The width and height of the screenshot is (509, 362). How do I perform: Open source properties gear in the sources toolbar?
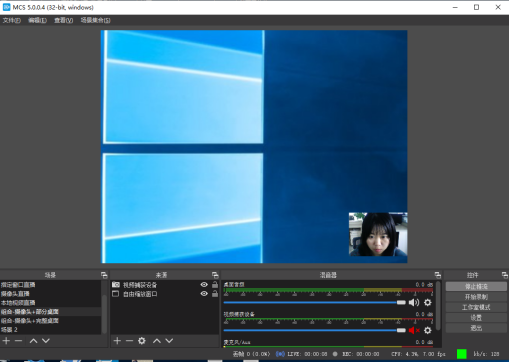point(142,341)
